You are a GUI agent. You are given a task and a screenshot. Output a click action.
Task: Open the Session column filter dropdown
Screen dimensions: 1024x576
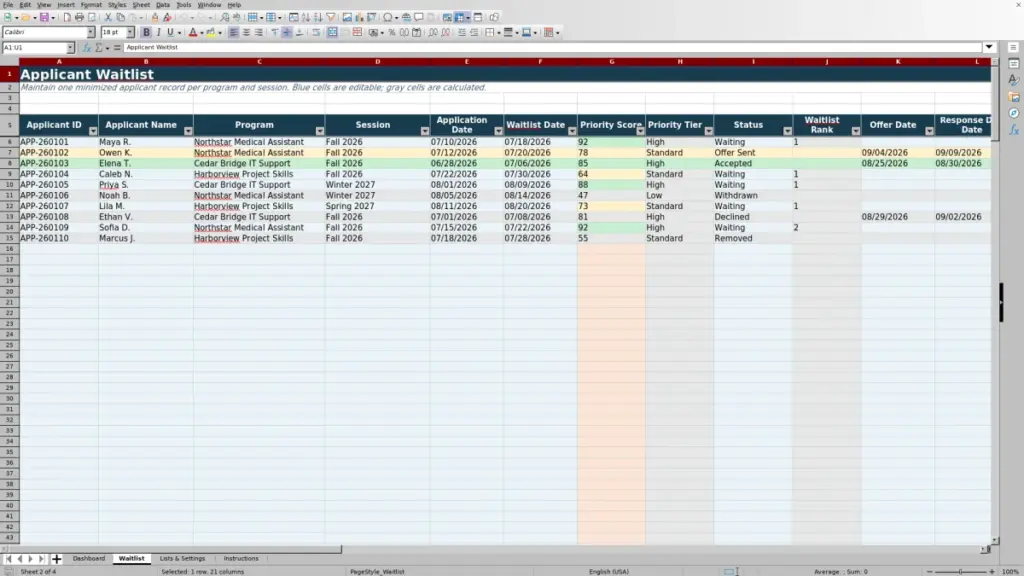[424, 131]
